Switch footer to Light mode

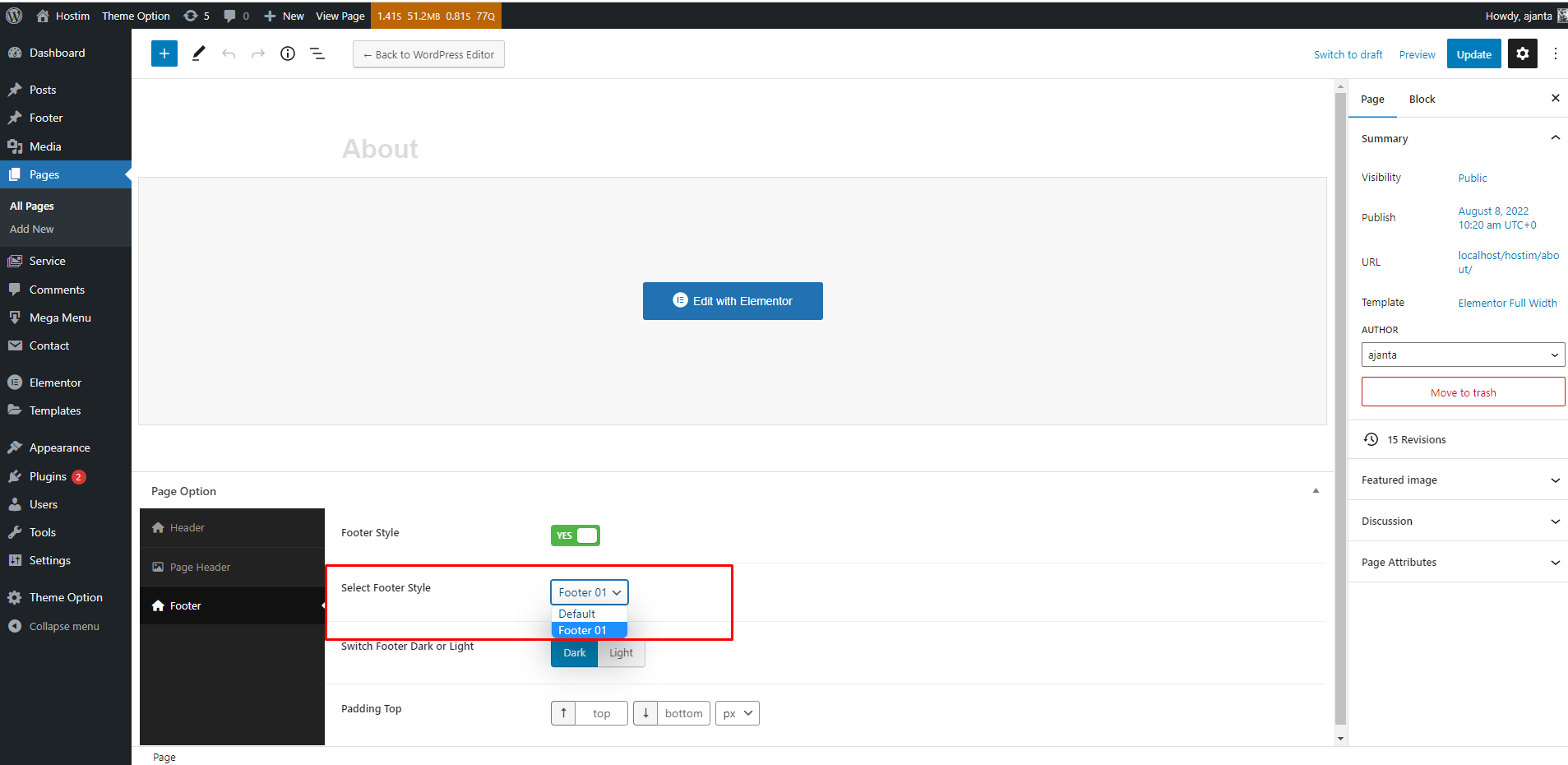coord(621,653)
